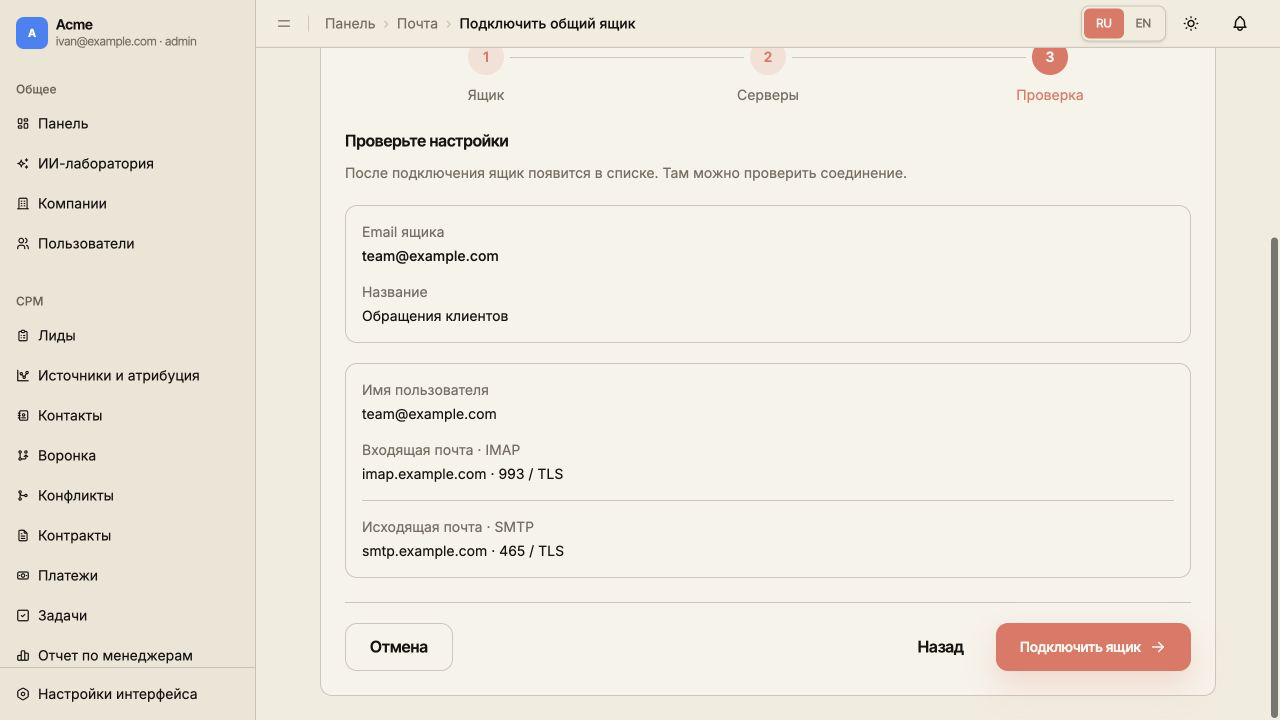Toggle the light/dark theme sun icon
1280x720 pixels.
click(x=1191, y=23)
